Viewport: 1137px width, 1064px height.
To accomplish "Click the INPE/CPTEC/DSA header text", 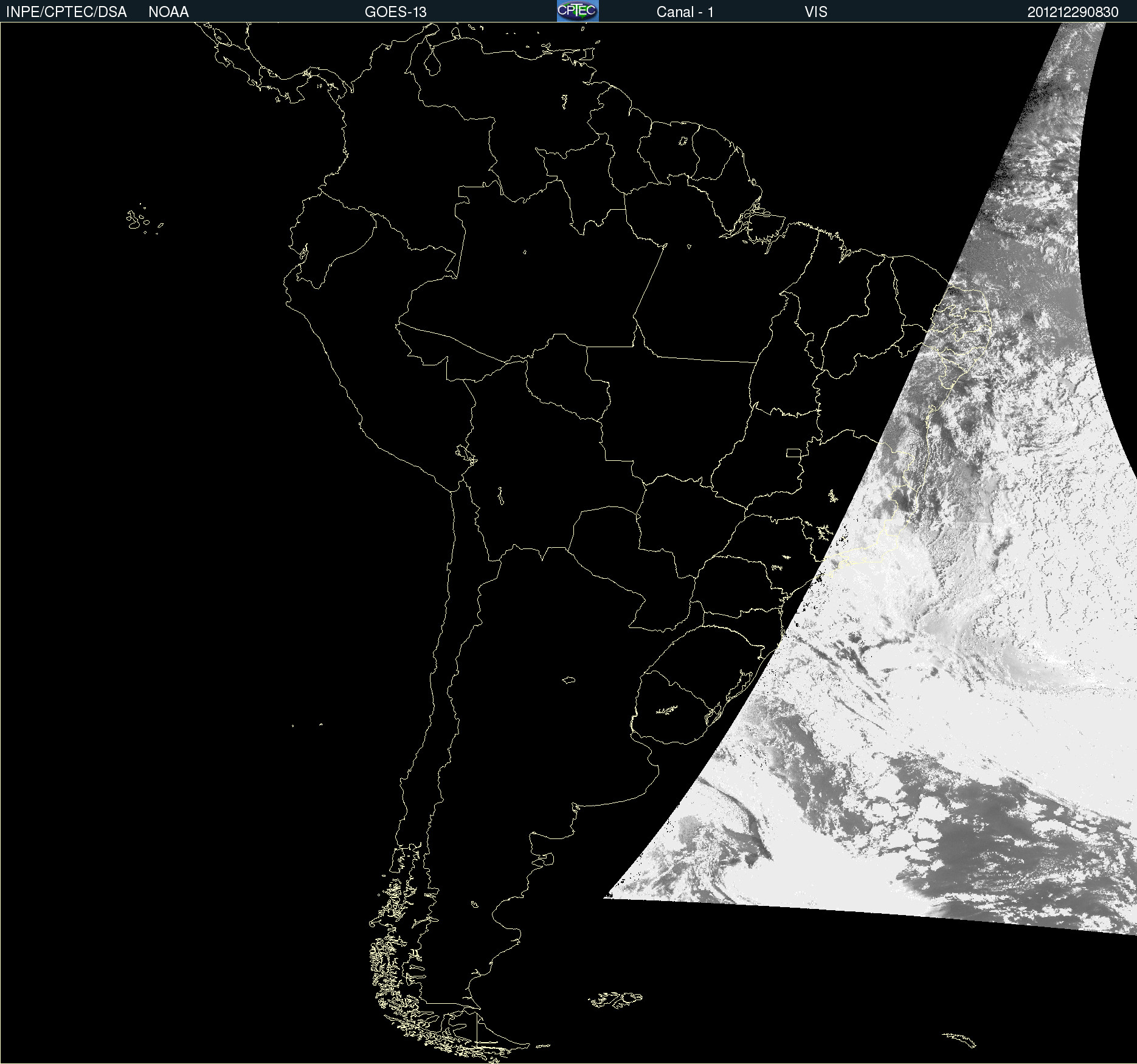I will [x=66, y=12].
